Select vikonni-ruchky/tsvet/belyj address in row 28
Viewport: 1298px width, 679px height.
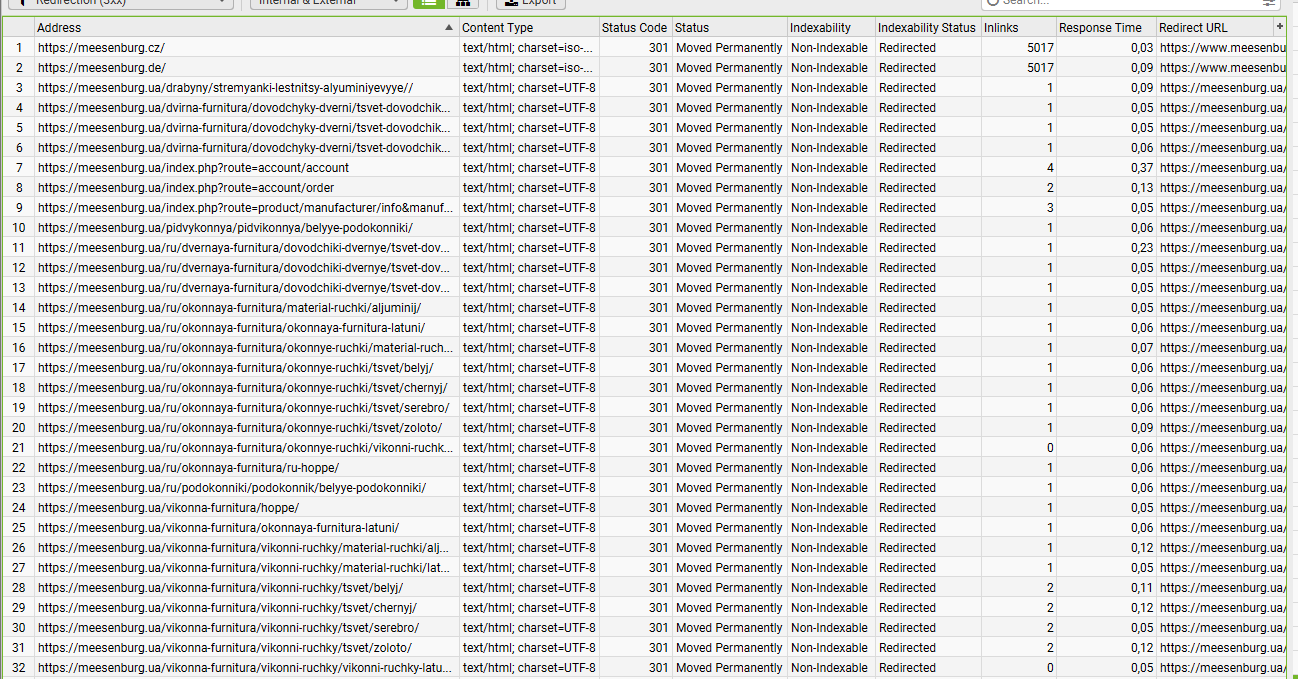220,588
